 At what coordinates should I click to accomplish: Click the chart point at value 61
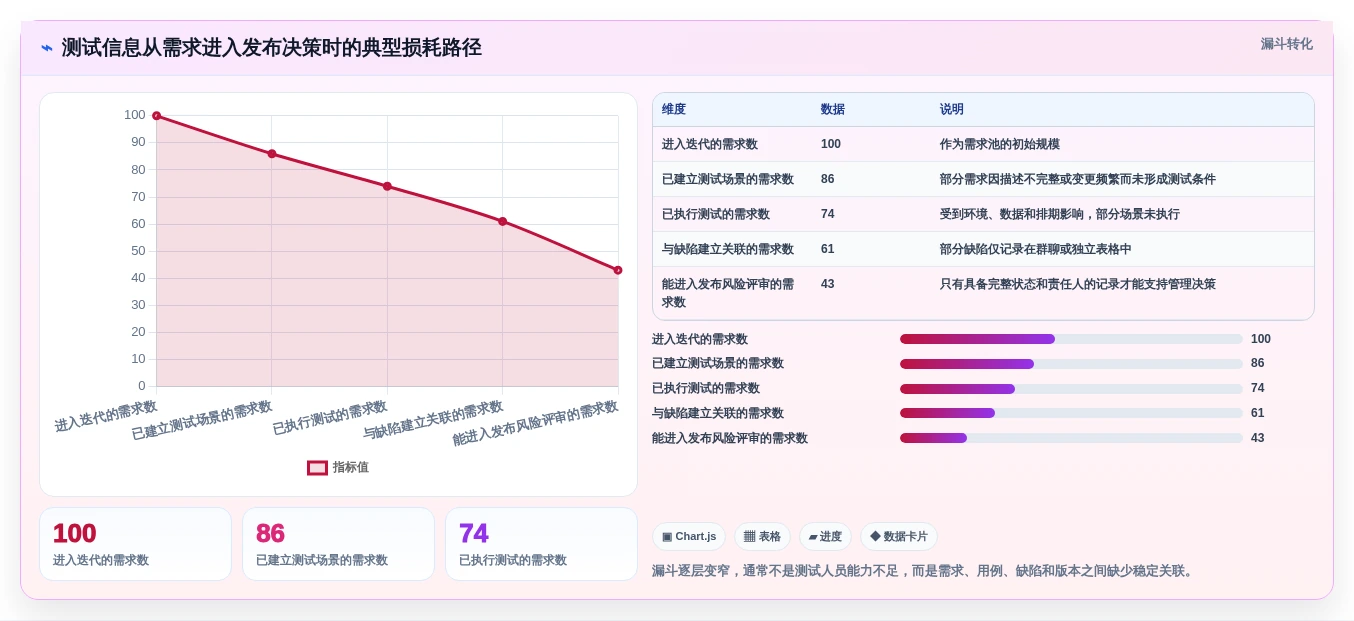click(x=503, y=221)
